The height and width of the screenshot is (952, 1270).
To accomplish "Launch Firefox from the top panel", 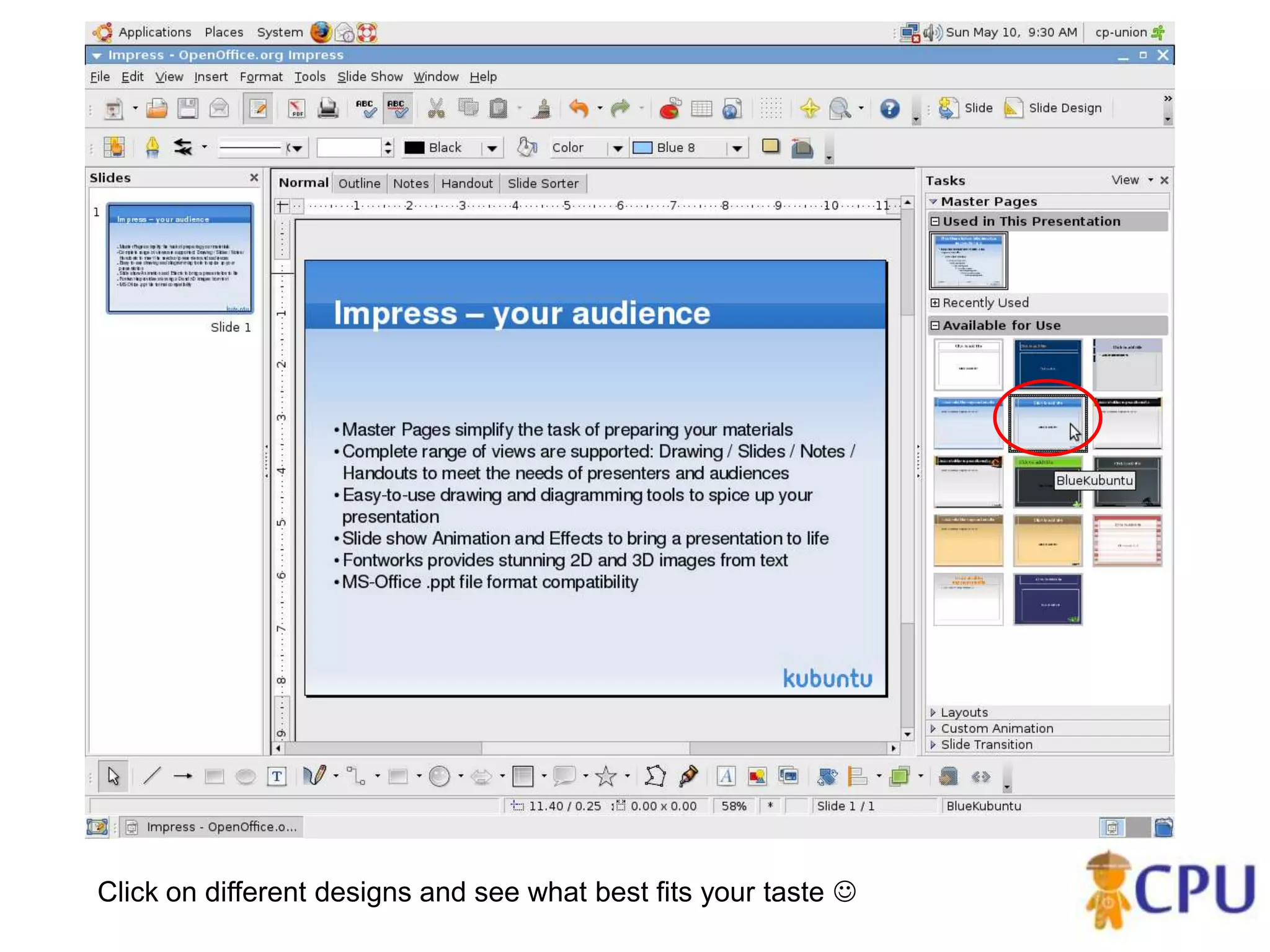I will 321,32.
